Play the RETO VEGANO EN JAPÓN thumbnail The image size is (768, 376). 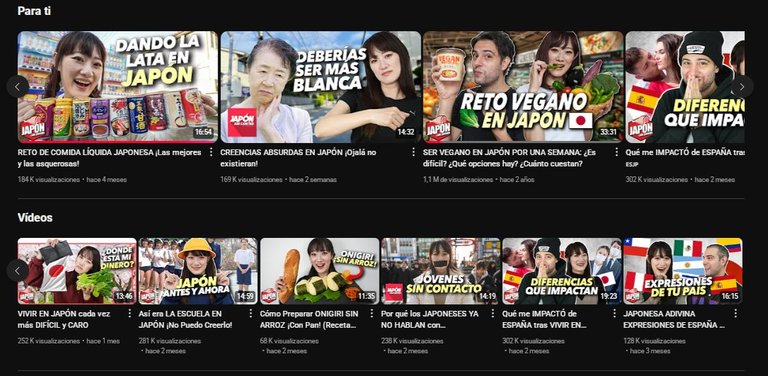524,87
